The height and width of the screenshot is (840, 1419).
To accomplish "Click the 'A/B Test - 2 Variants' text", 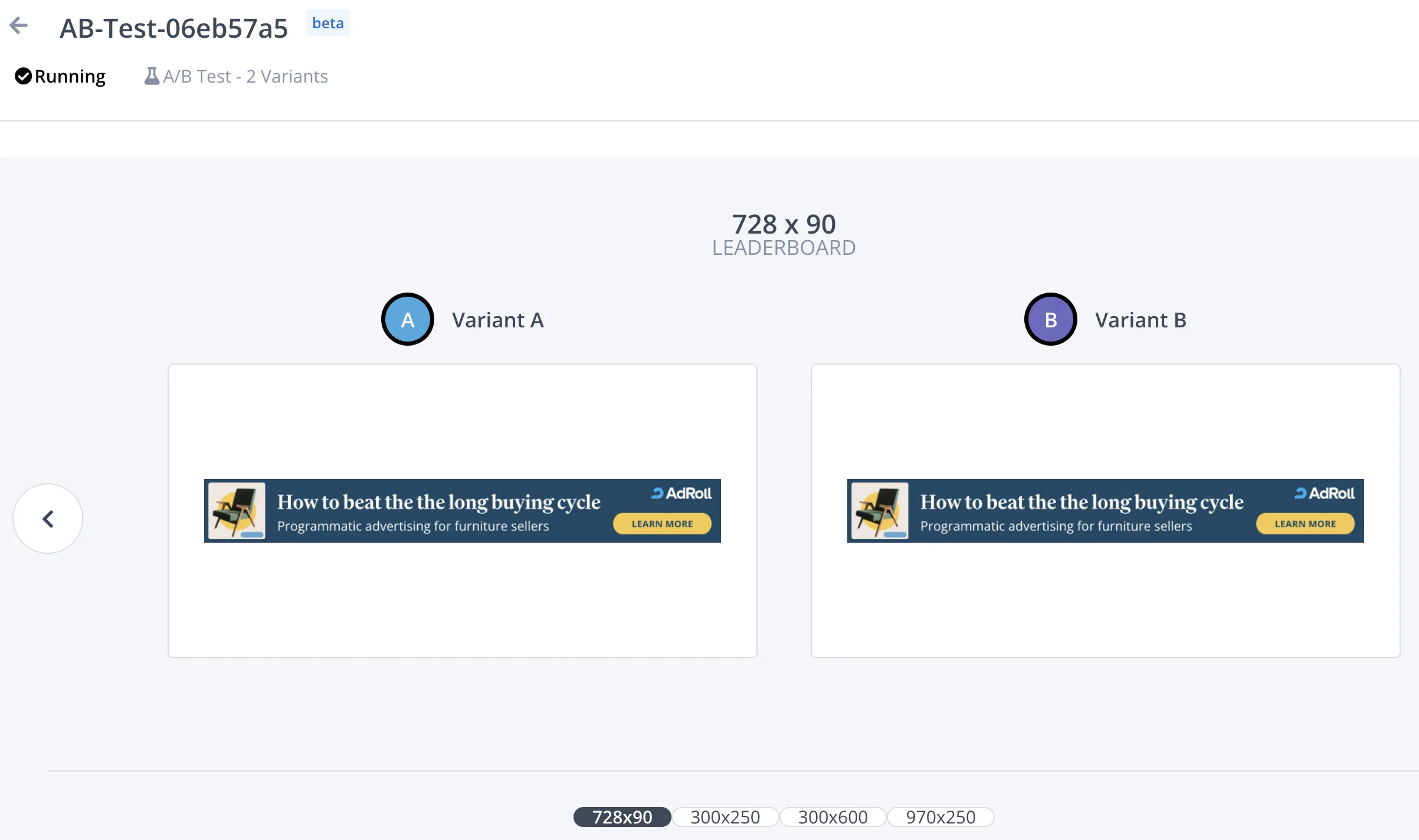I will 245,76.
